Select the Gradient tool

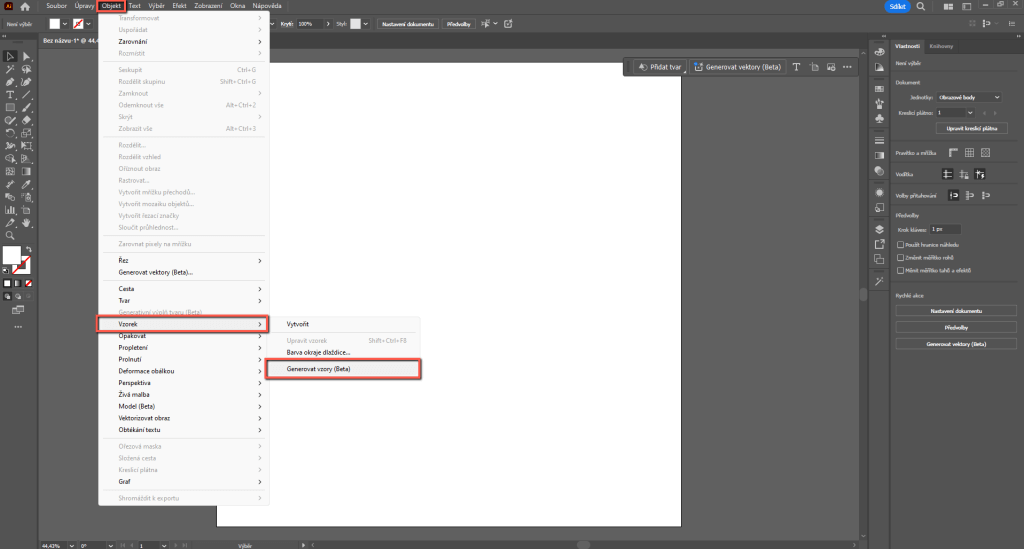26,172
